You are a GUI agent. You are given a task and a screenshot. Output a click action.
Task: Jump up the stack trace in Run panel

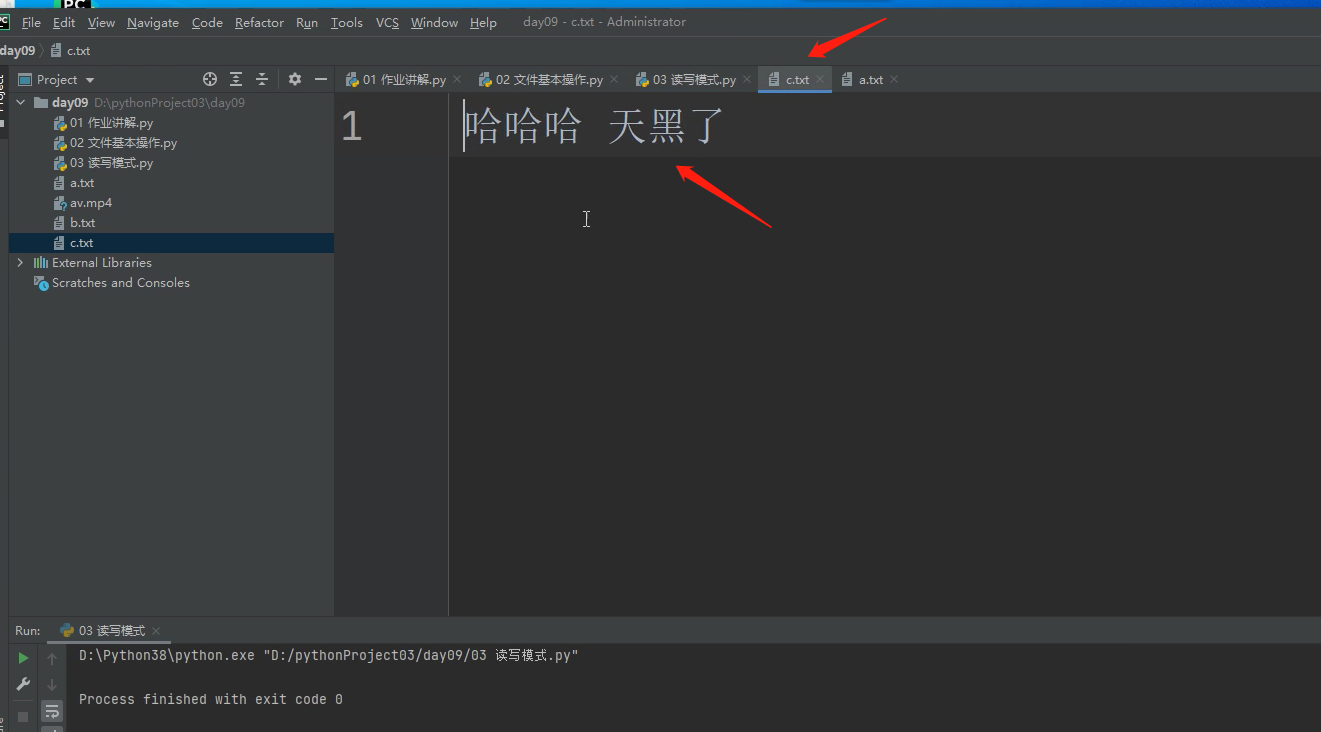[52, 659]
